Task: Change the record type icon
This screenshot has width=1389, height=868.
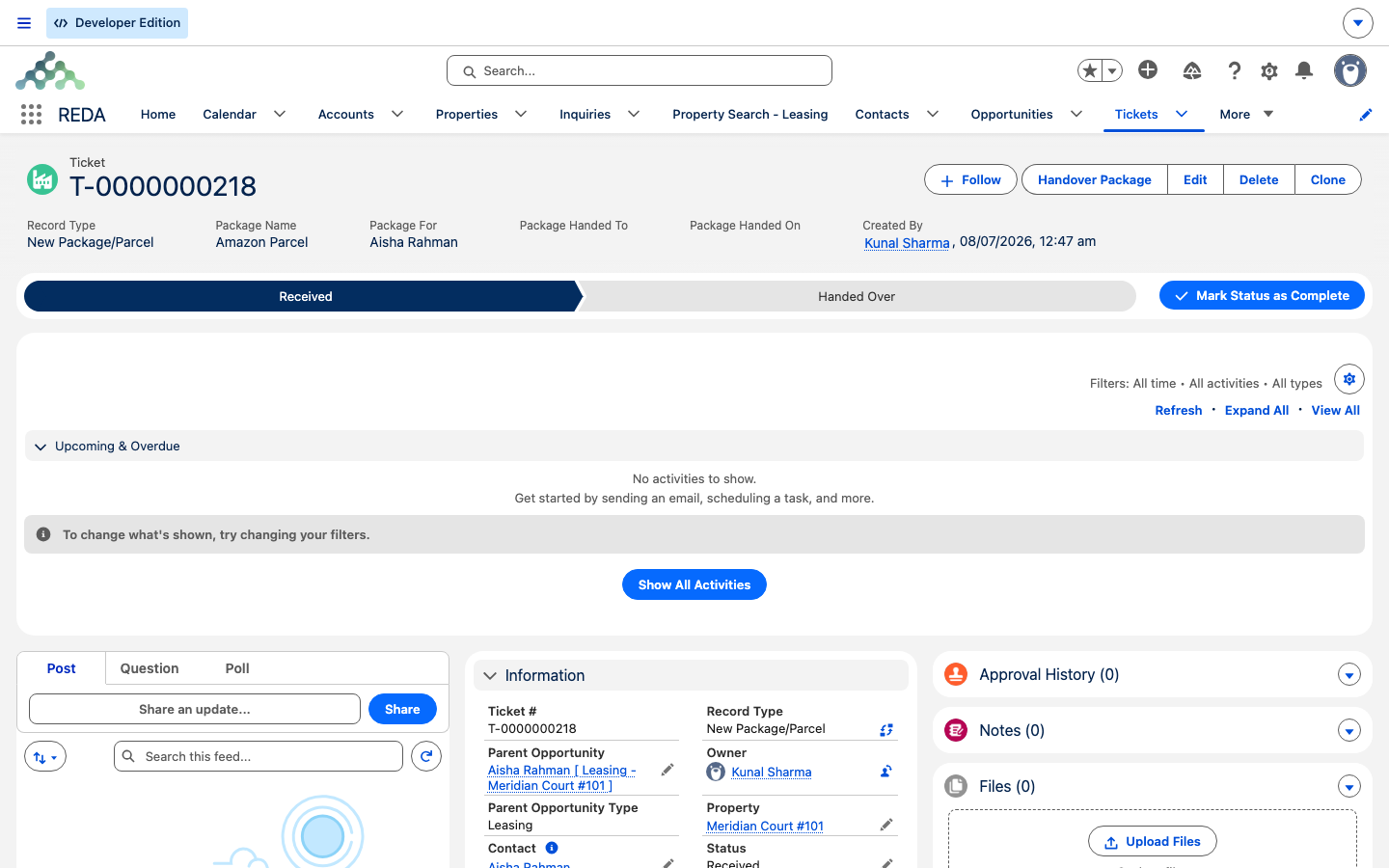Action: point(886,730)
